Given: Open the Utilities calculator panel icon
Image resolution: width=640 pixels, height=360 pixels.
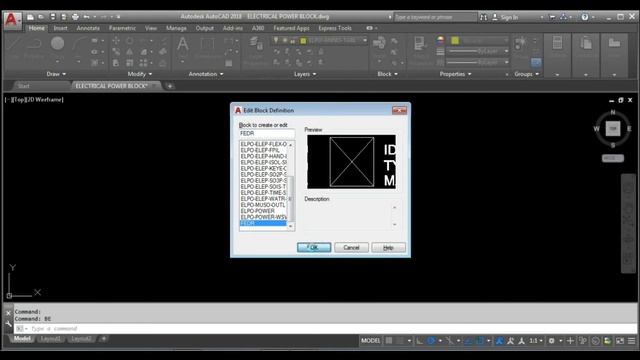Looking at the screenshot, I should [557, 43].
